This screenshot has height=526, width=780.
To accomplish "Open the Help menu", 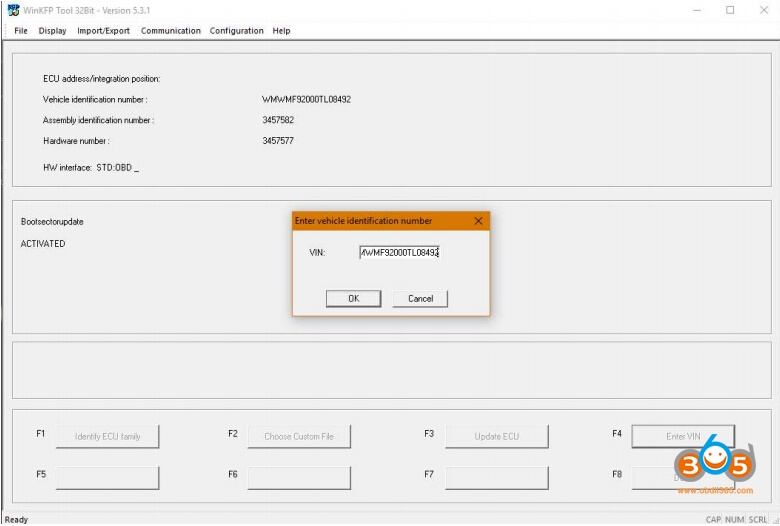I will pyautogui.click(x=282, y=31).
